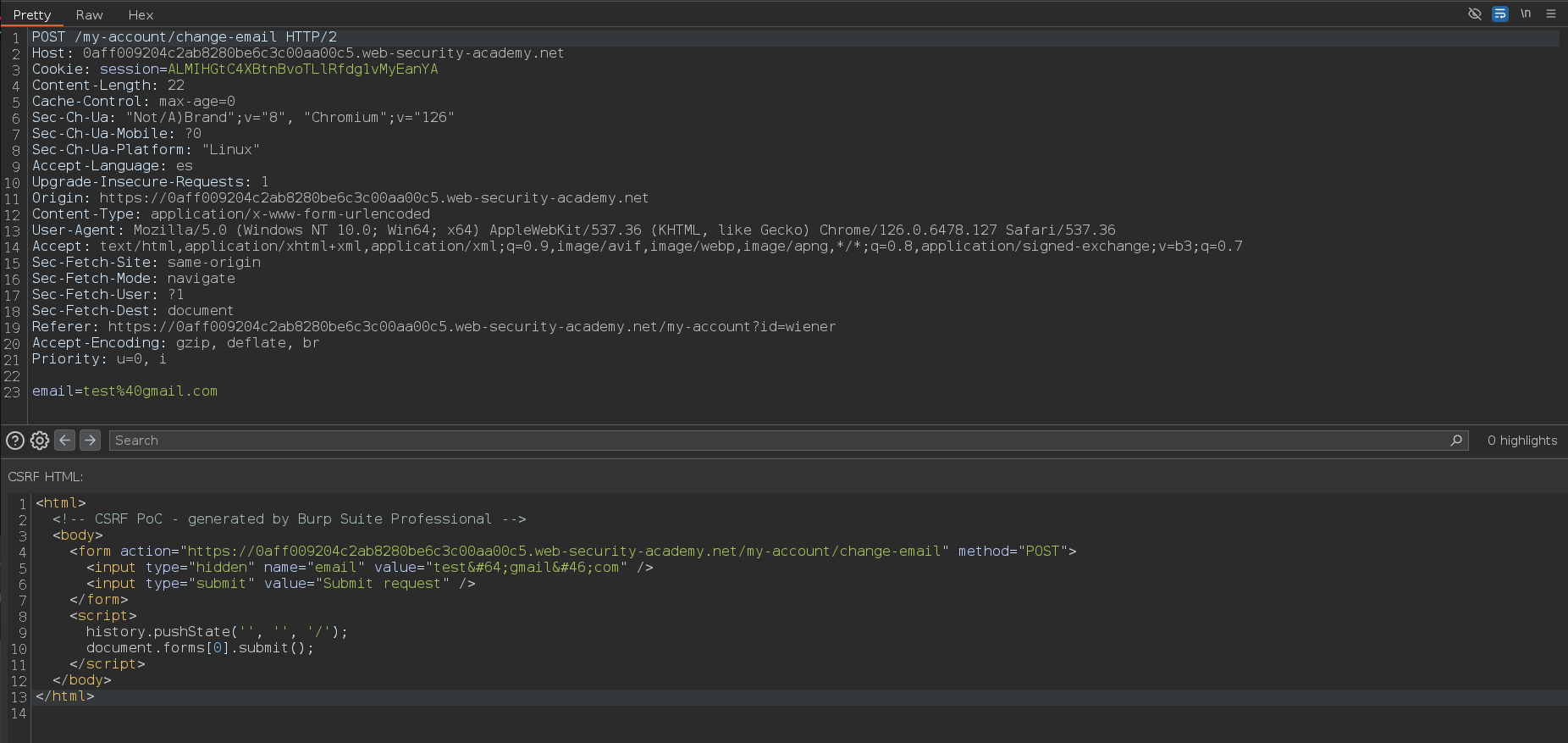The image size is (1568, 743).
Task: Click the Sec-Ch-Ua header line
Action: (x=243, y=118)
